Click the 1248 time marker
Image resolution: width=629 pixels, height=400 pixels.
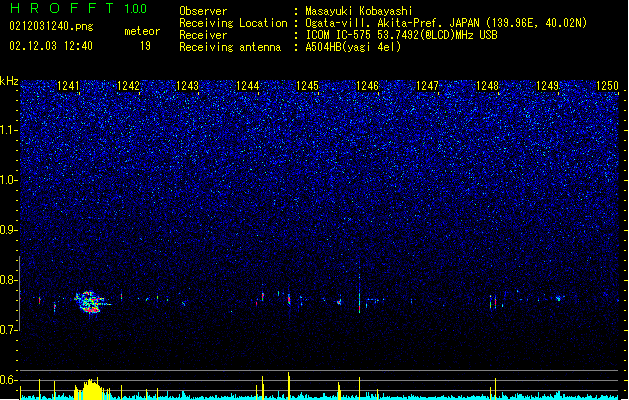click(x=487, y=86)
